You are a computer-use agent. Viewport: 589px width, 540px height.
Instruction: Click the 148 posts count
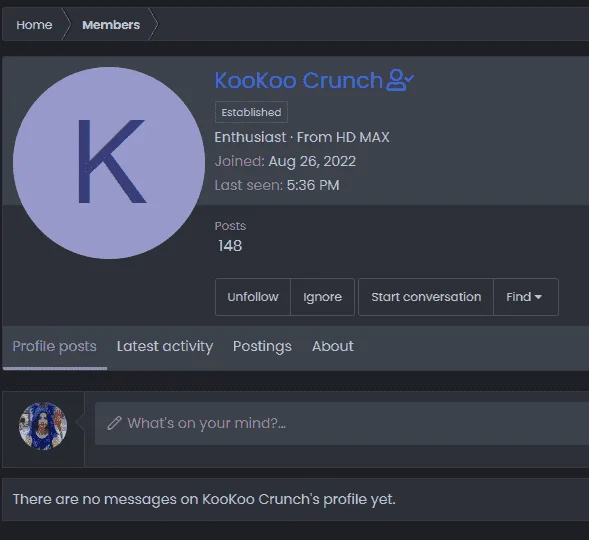pos(230,246)
